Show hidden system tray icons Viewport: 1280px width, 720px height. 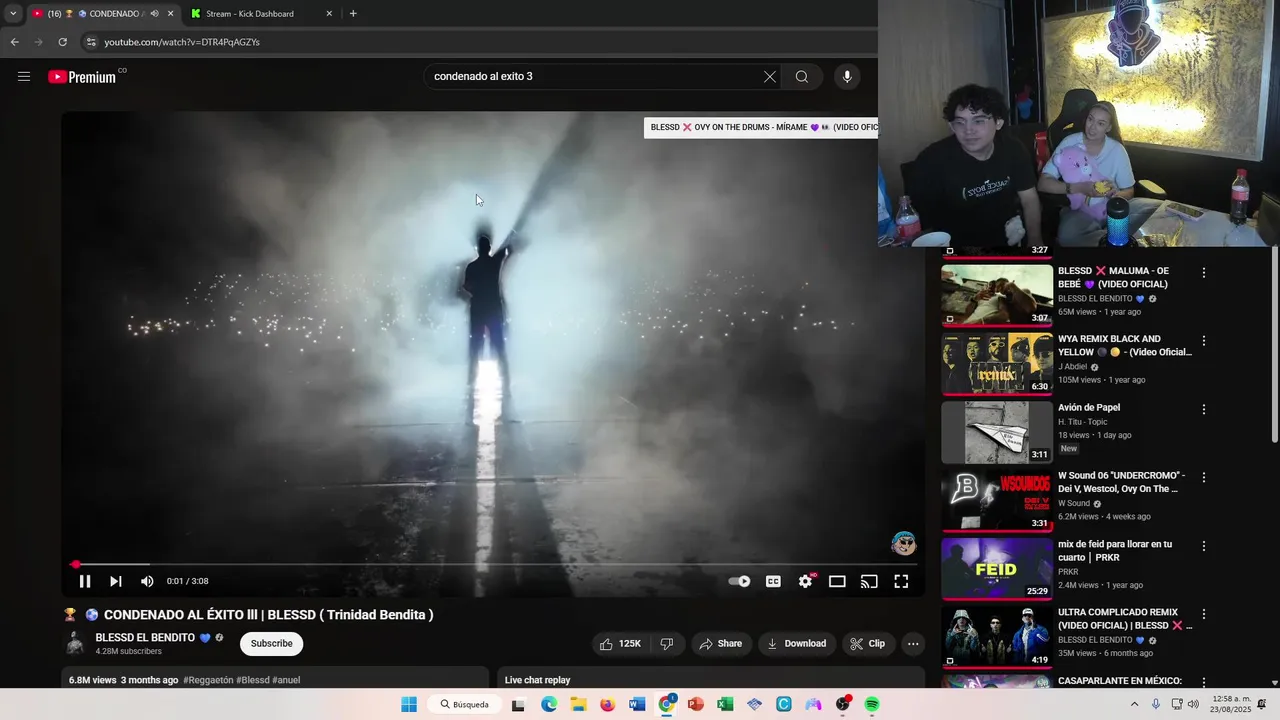(x=1134, y=704)
